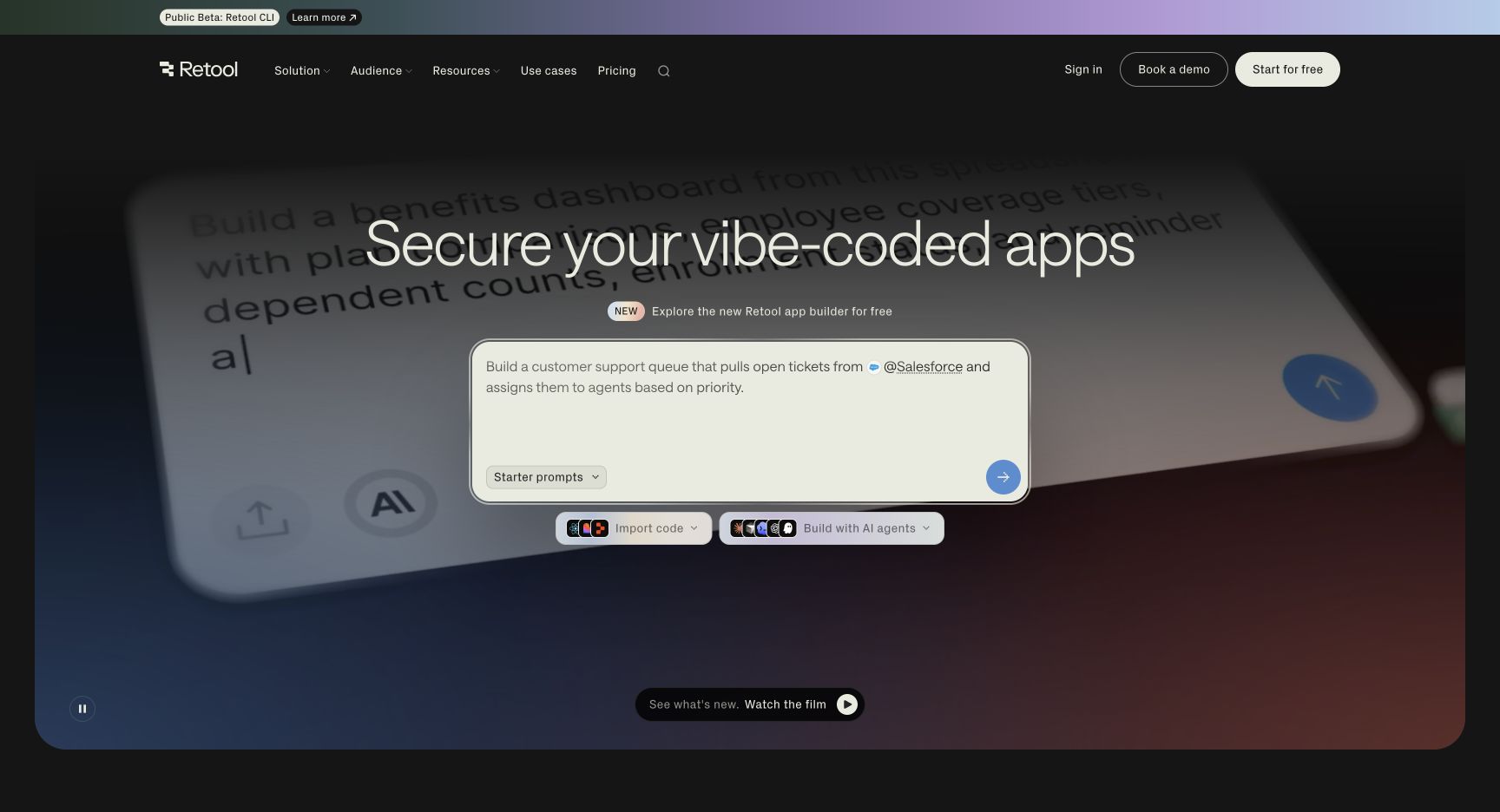Click the Salesforce cloud icon in the prompt
This screenshot has height=812, width=1500.
pos(874,367)
